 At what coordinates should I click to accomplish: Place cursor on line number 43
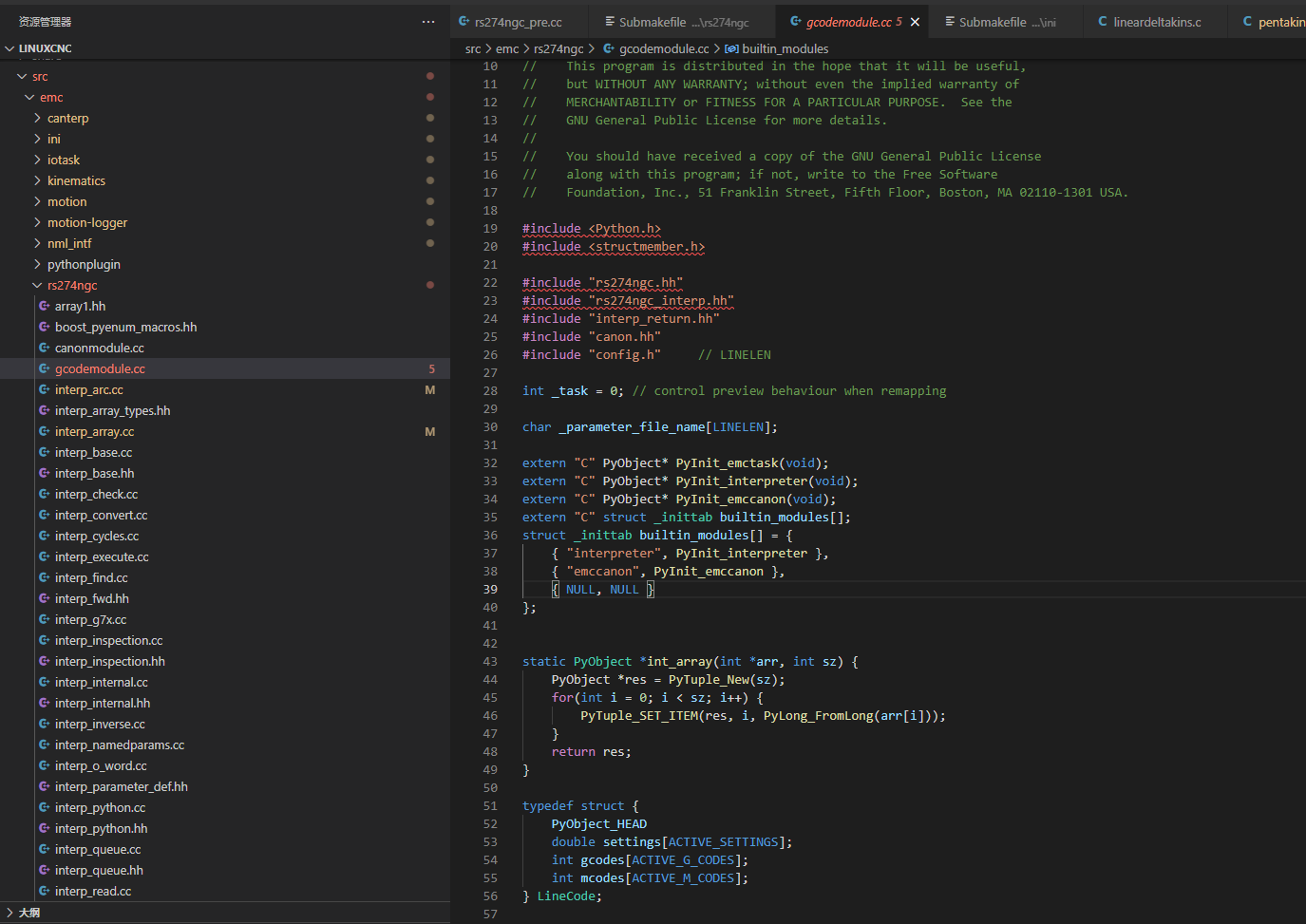pos(490,661)
